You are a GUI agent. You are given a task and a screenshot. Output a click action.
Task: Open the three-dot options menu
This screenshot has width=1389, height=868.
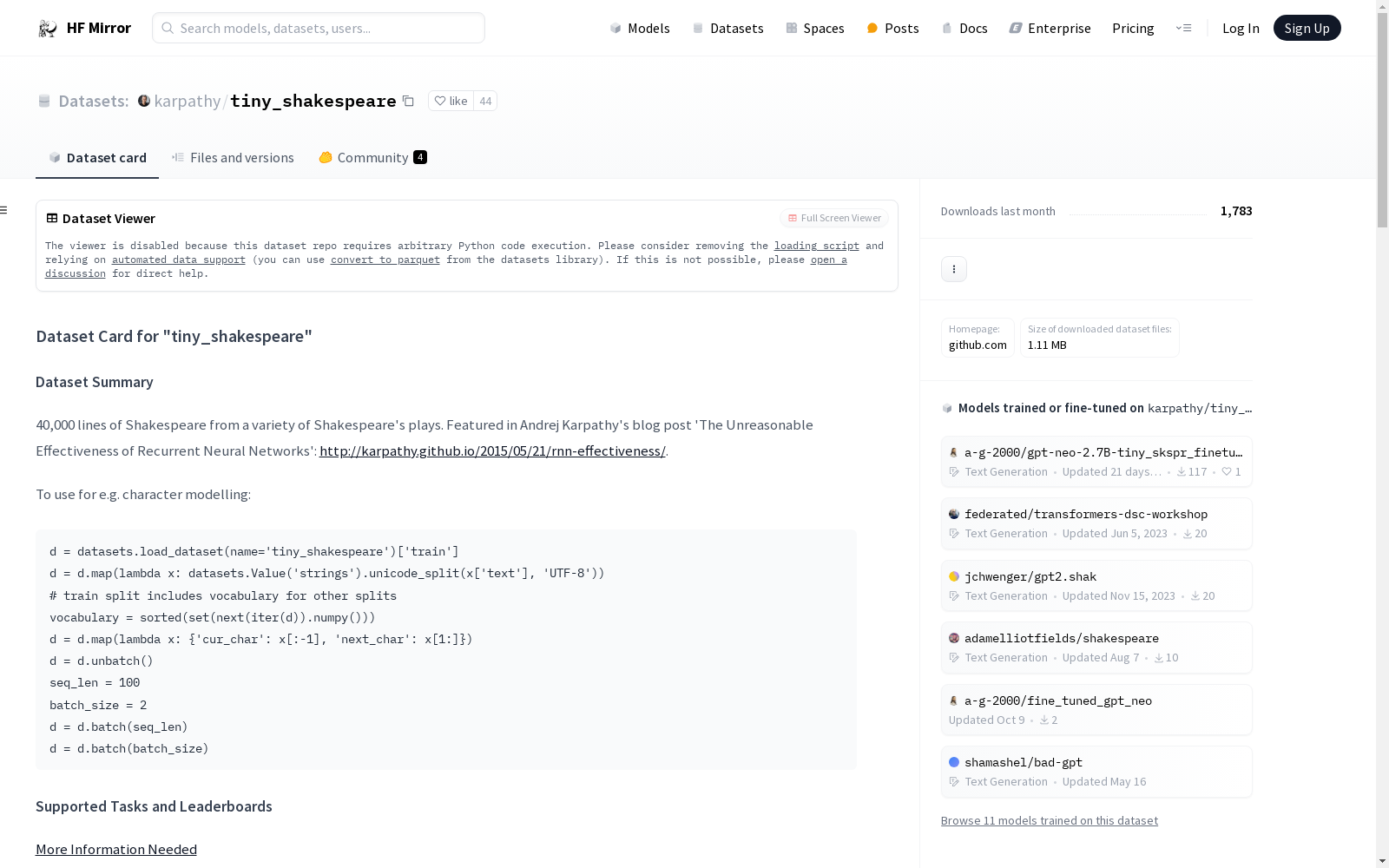[954, 269]
